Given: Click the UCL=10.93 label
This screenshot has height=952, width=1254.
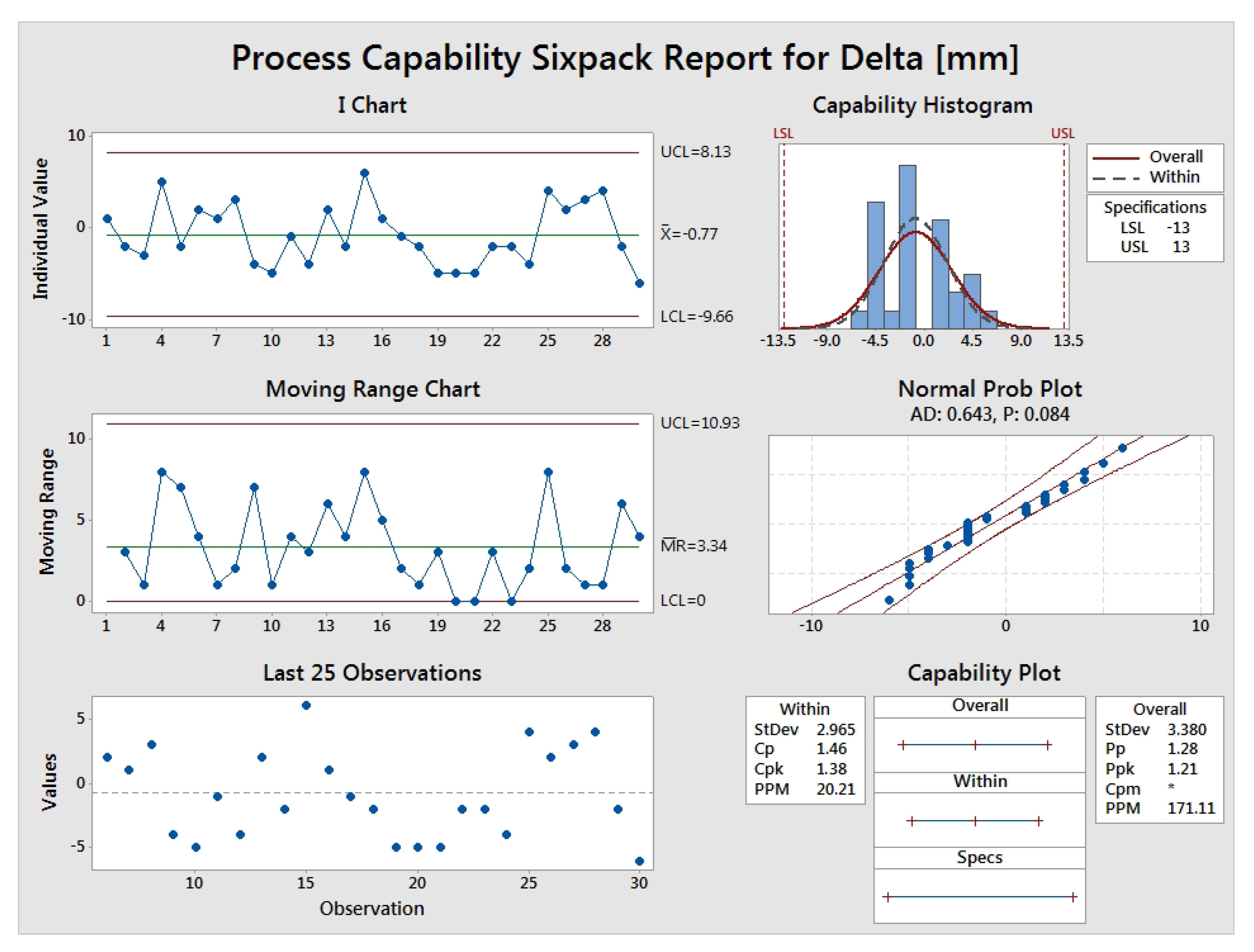Looking at the screenshot, I should 700,423.
